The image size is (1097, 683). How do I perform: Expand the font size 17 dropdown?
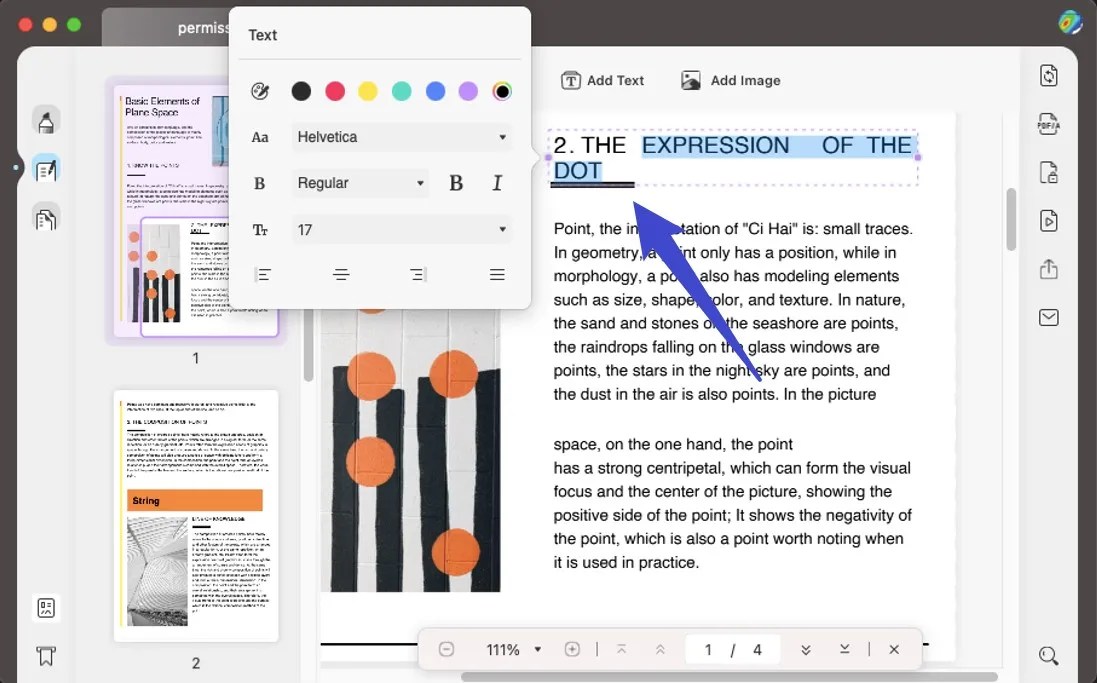402,230
